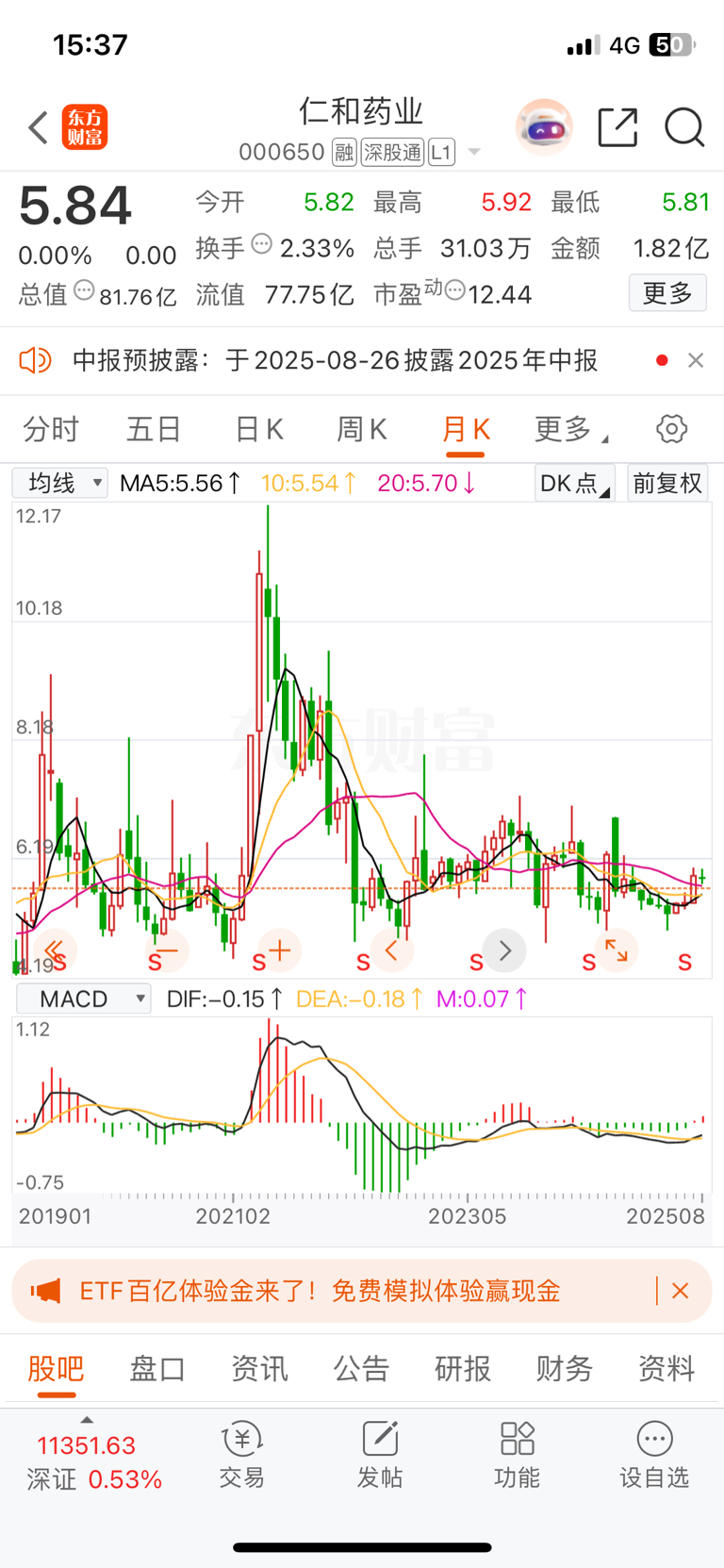The image size is (724, 1568).
Task: Tap the 发帖 post icon
Action: pyautogui.click(x=380, y=1456)
